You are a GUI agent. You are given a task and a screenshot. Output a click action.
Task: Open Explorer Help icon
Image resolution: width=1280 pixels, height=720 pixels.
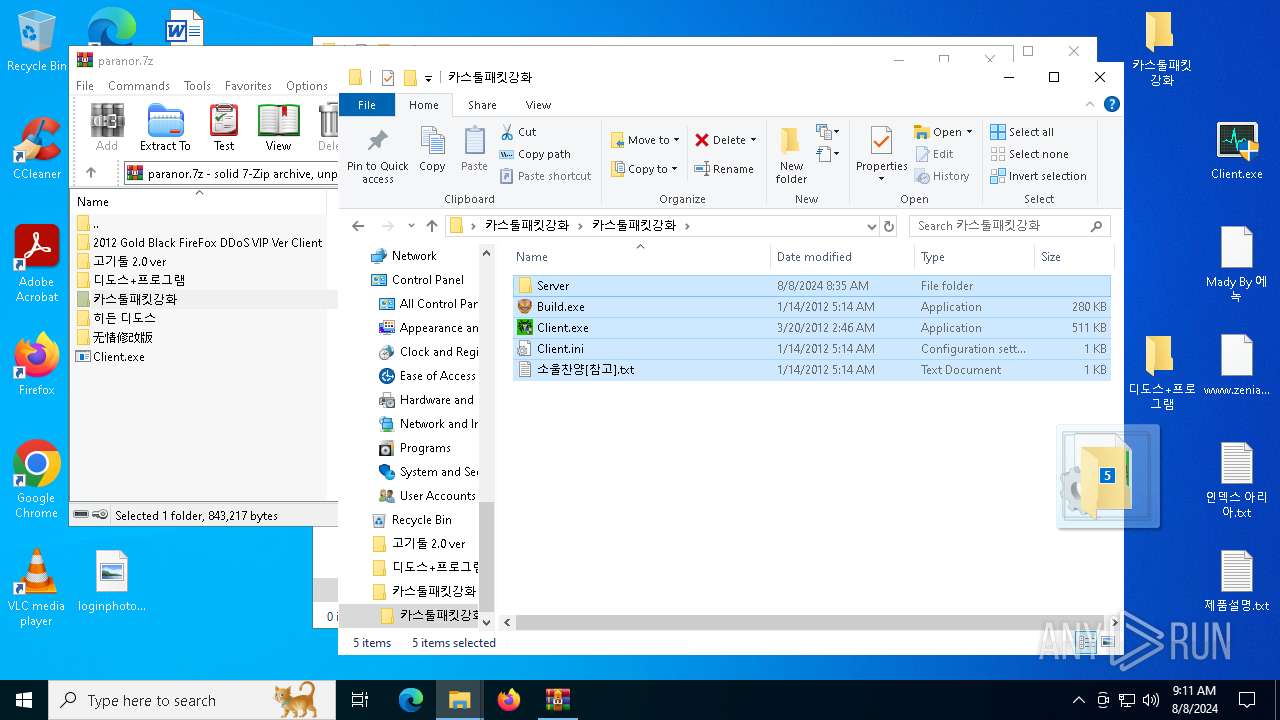[1111, 104]
